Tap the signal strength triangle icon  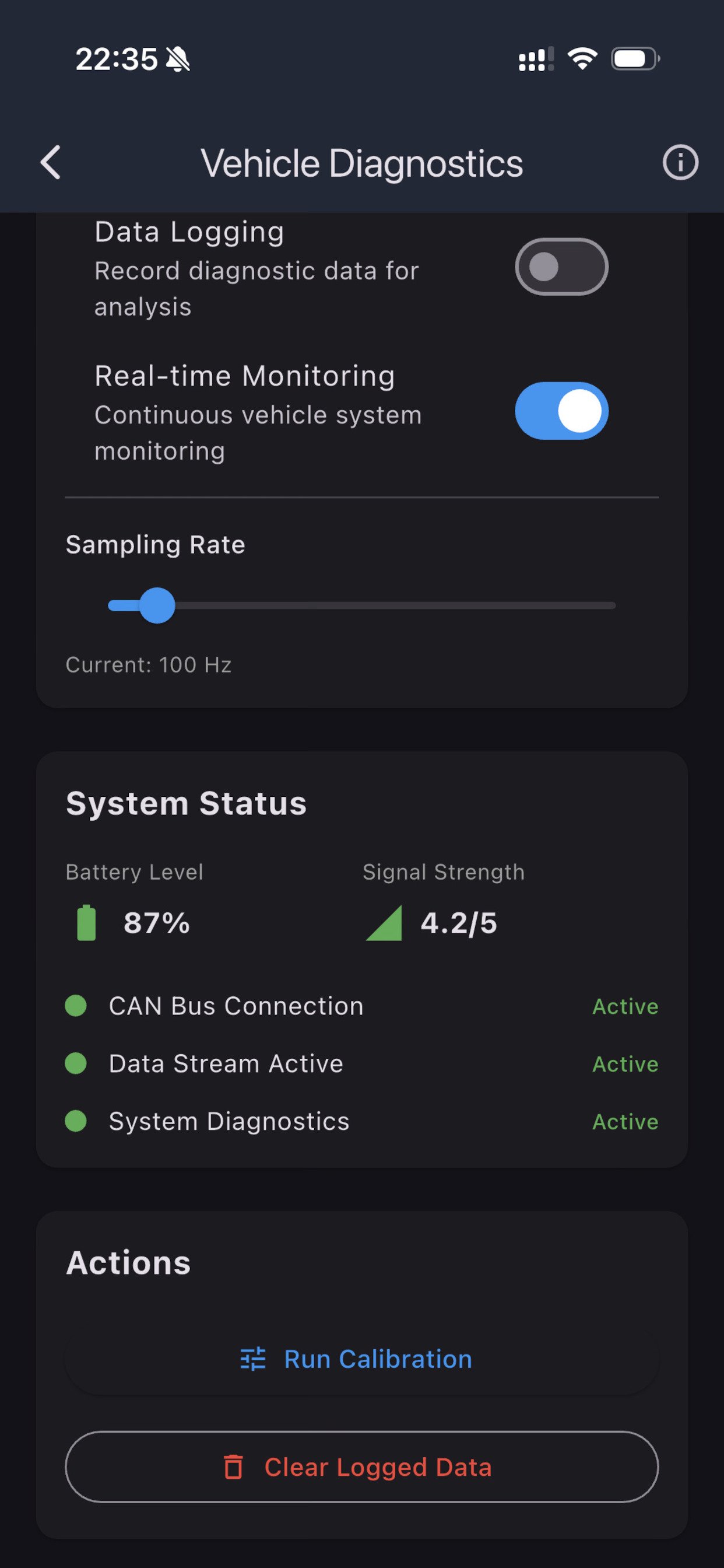click(385, 923)
